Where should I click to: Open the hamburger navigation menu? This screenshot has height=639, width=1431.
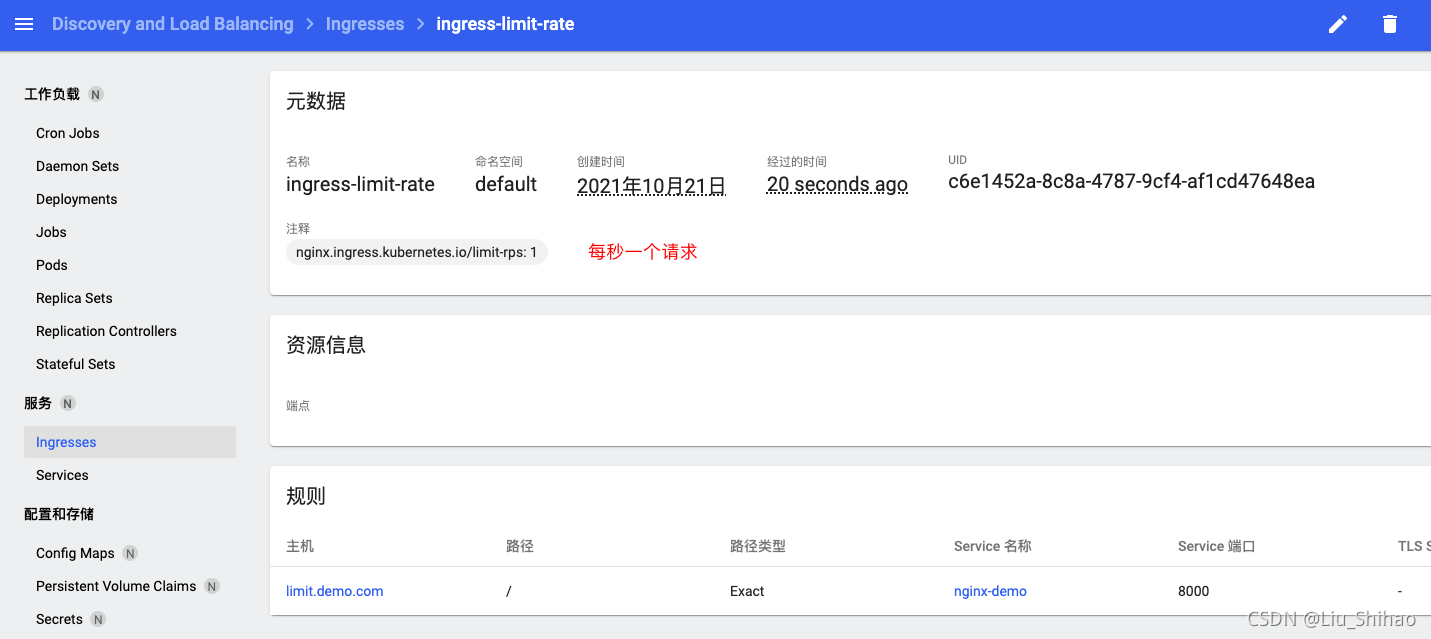click(x=25, y=24)
